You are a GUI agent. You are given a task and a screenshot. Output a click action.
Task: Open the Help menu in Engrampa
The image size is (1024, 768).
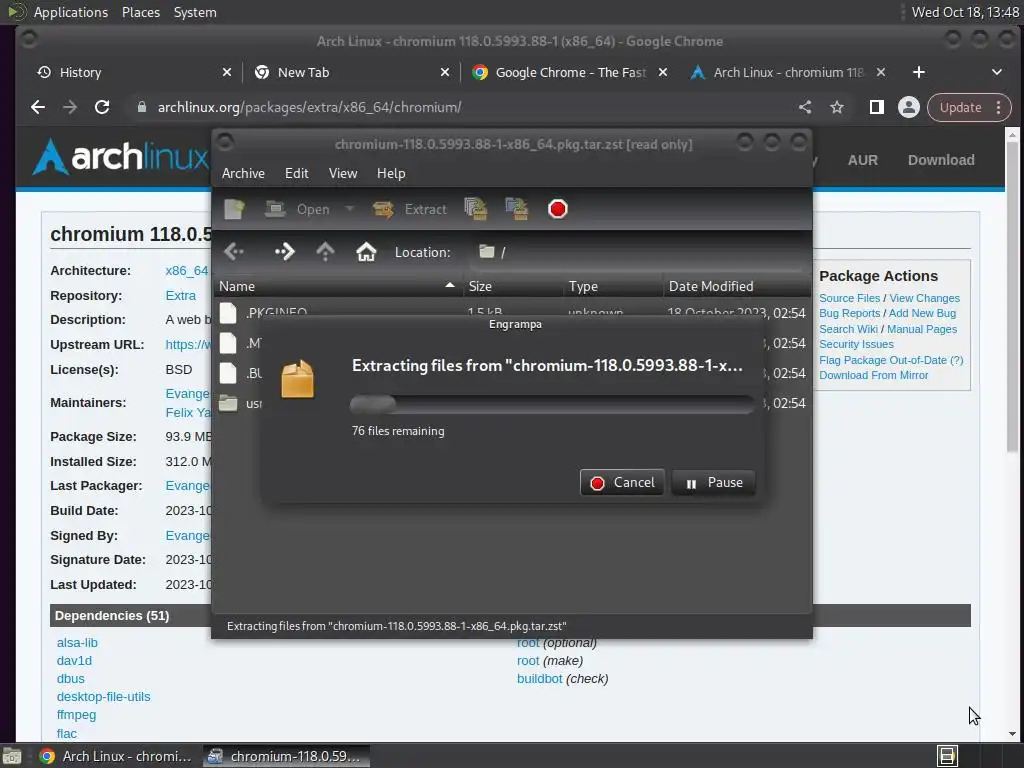tap(391, 173)
